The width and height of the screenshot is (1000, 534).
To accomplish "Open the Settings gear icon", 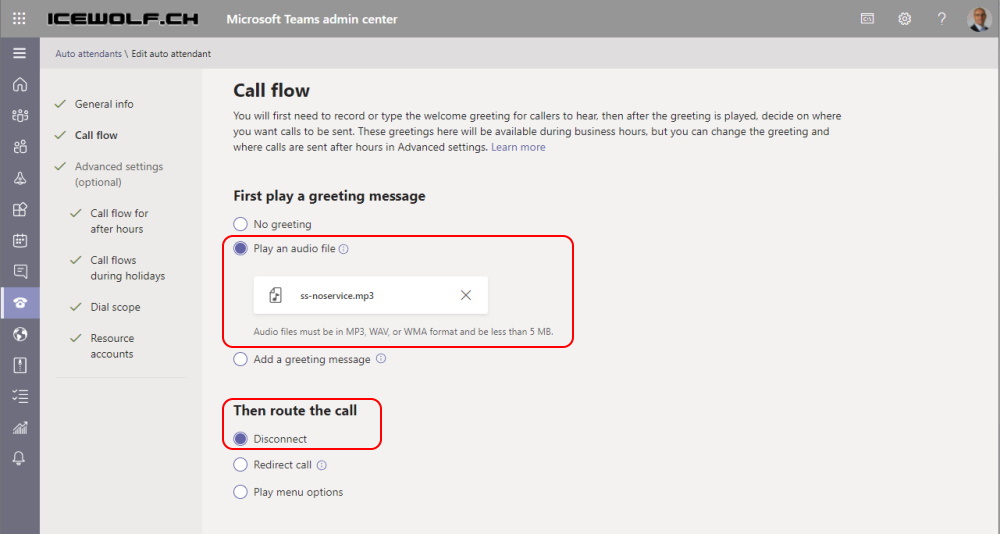I will pyautogui.click(x=904, y=19).
